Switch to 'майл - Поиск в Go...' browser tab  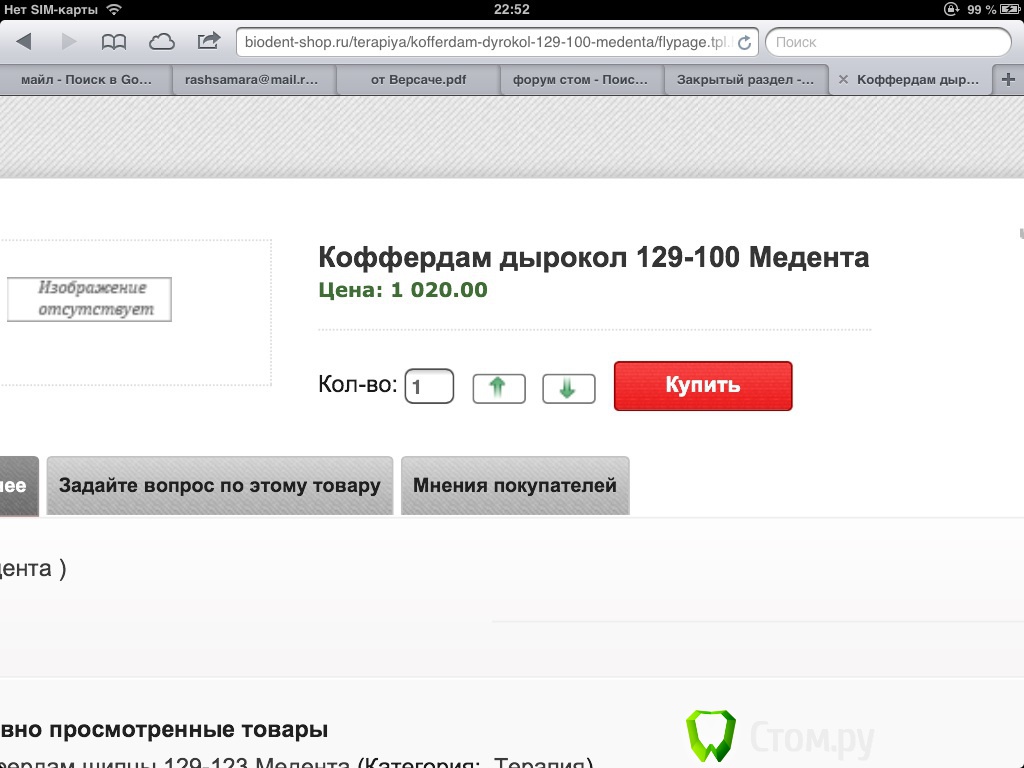tap(86, 80)
